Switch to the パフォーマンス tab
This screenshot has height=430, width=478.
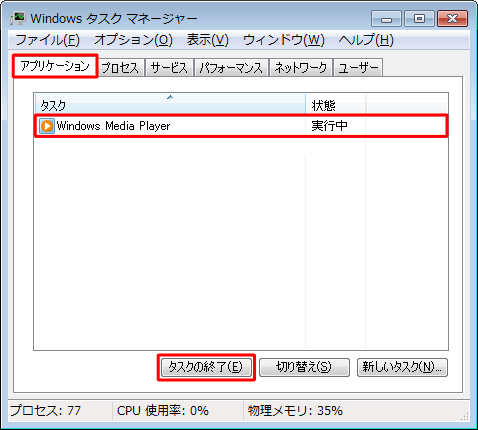pyautogui.click(x=231, y=68)
